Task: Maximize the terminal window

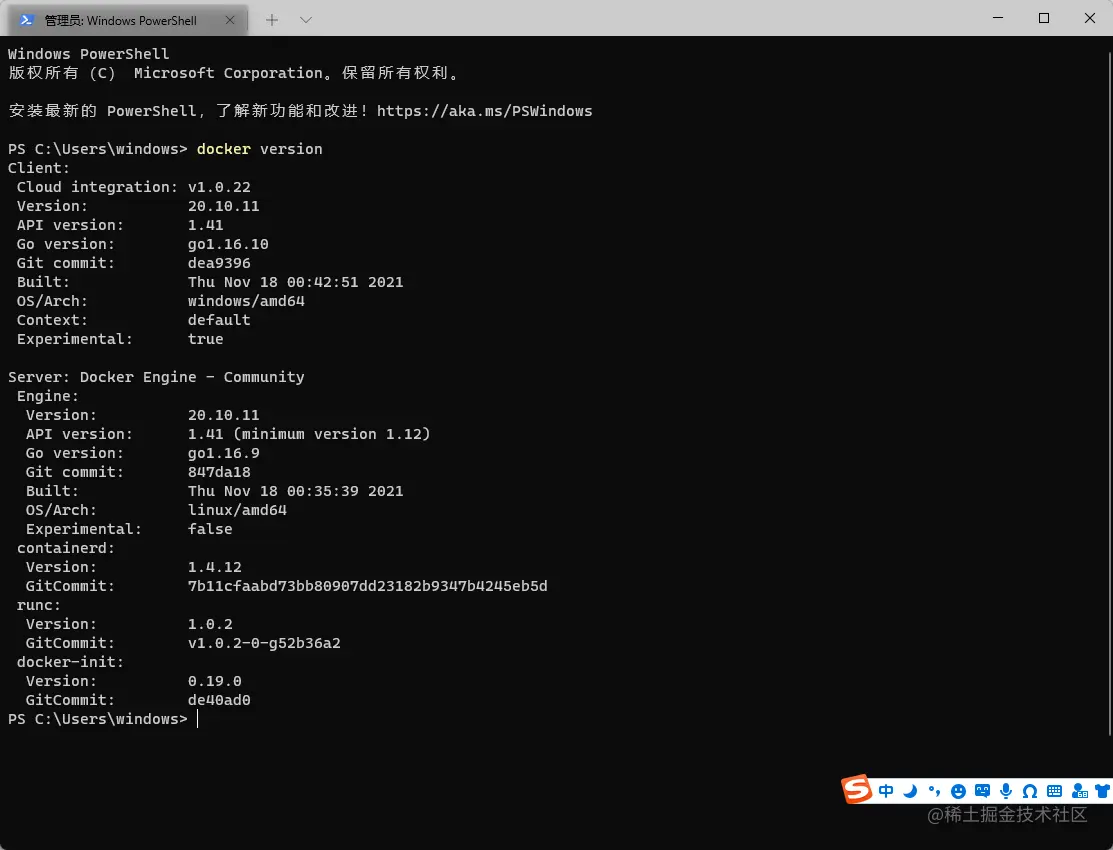Action: pyautogui.click(x=1044, y=18)
